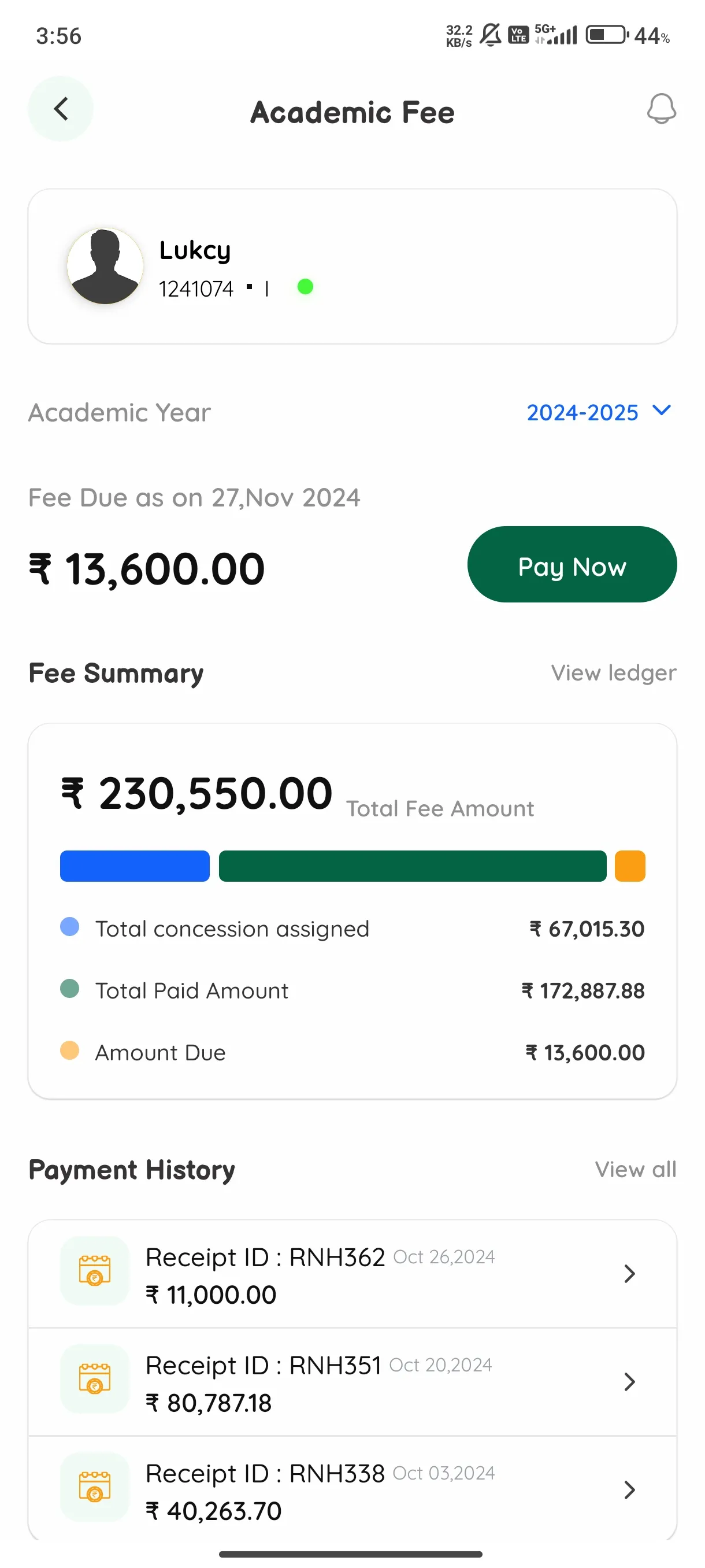Expand receipt RNH362 using its chevron

[629, 1273]
